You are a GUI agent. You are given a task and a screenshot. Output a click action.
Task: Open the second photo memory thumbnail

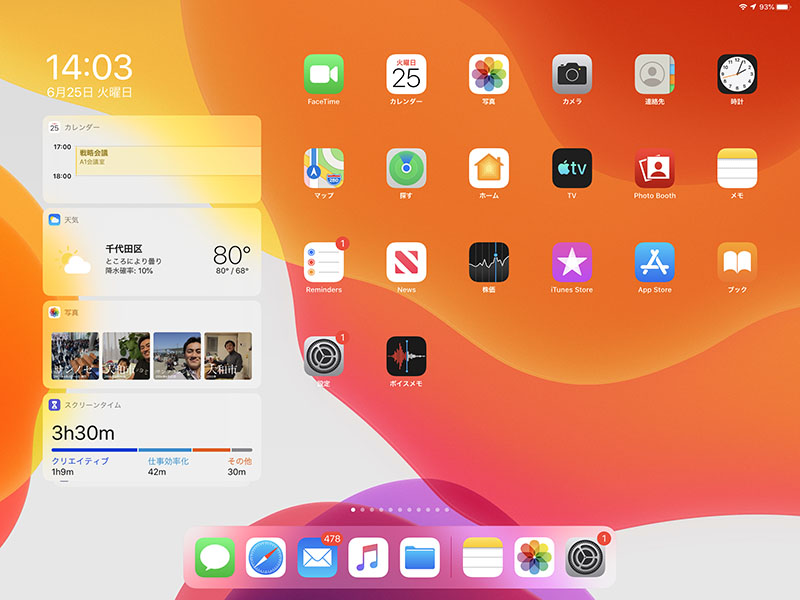(x=126, y=356)
